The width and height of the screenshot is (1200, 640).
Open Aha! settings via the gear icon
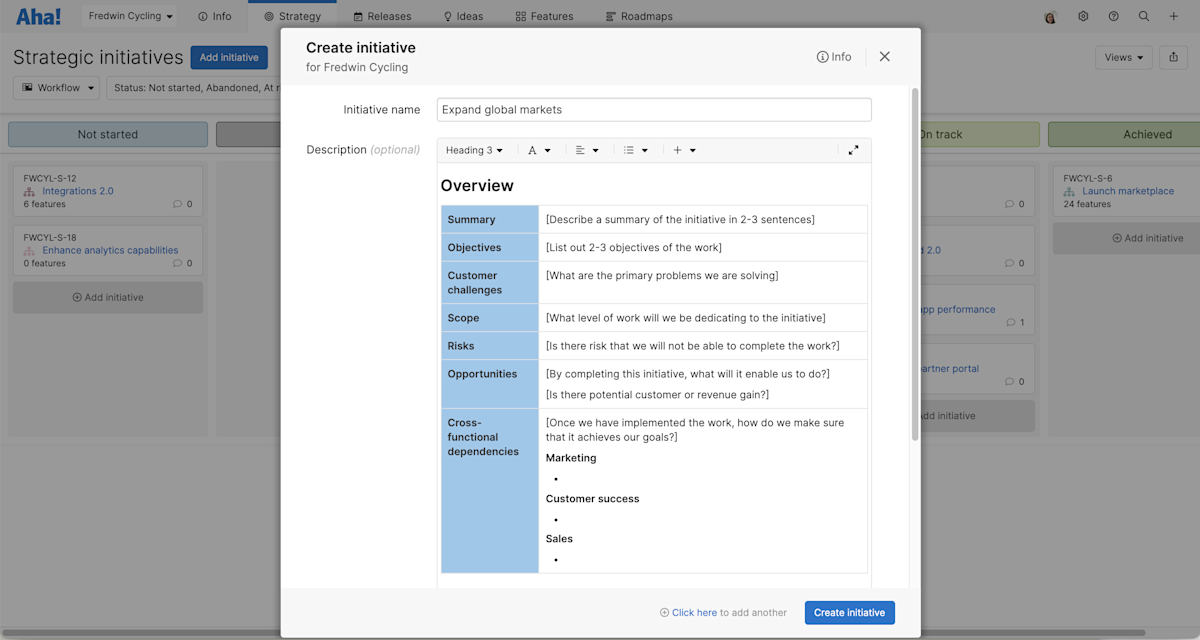(x=1082, y=16)
